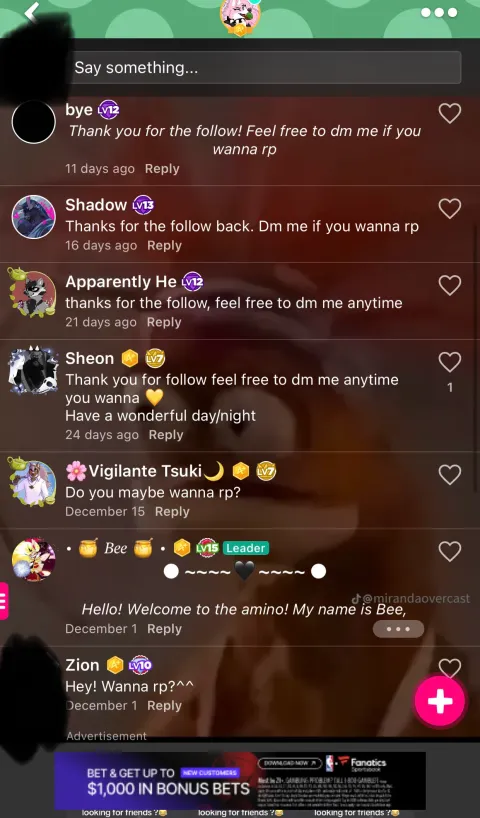Tap the back arrow icon
Viewport: 480px width, 818px height.
pos(32,12)
